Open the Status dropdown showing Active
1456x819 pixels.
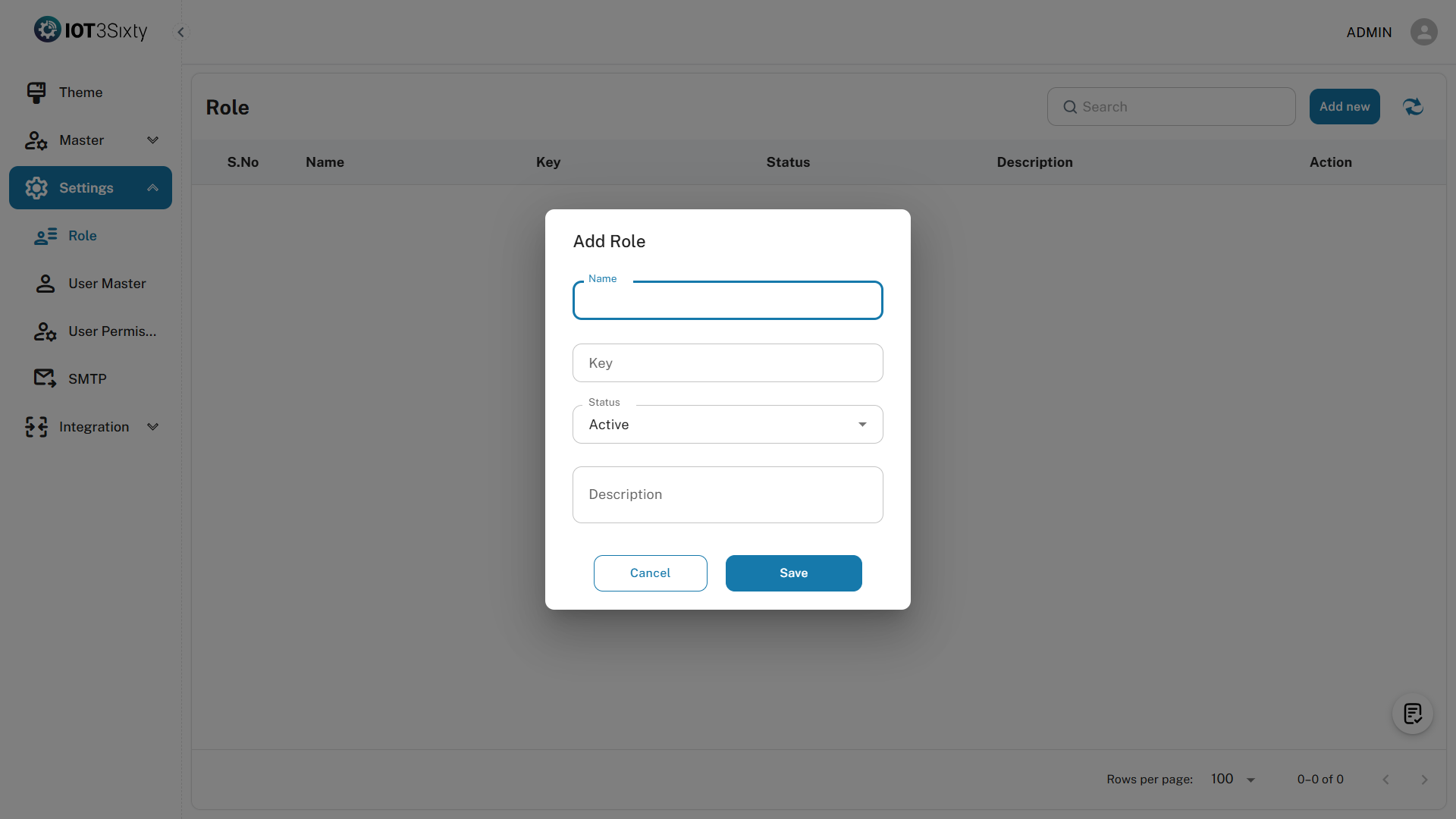coord(727,425)
